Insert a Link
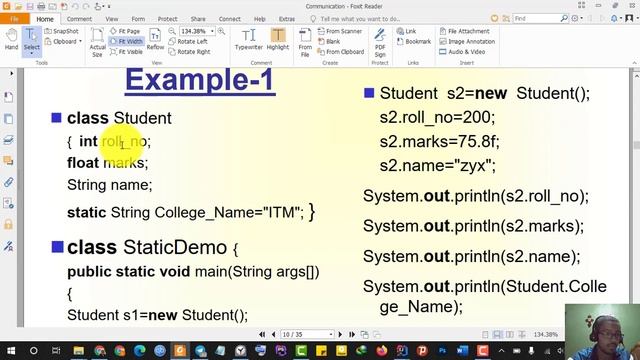This screenshot has width=640, height=360. click(x=407, y=31)
